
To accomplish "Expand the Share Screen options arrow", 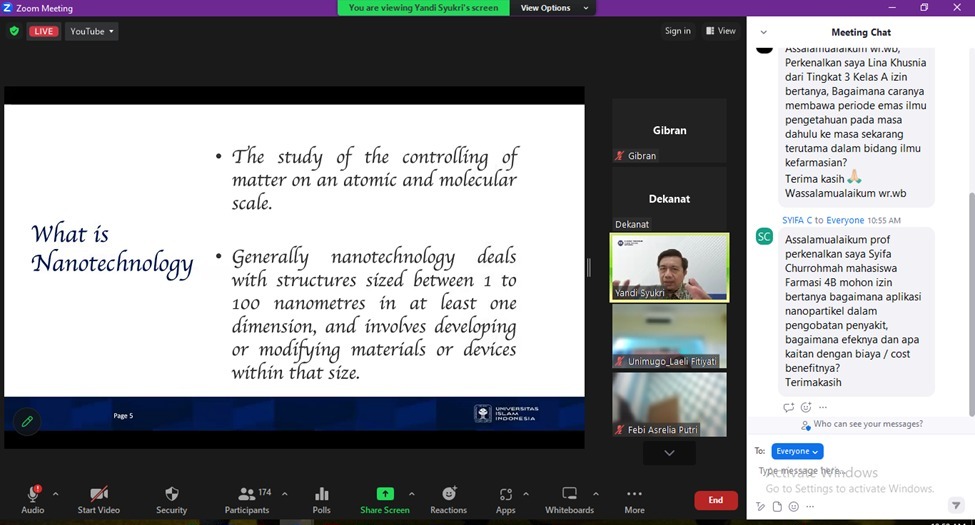I will click(x=412, y=494).
